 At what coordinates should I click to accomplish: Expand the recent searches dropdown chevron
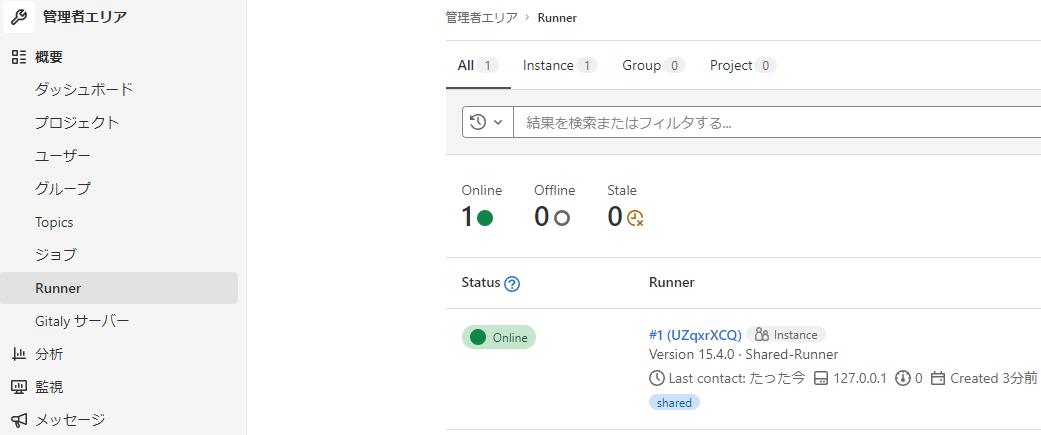click(x=498, y=122)
